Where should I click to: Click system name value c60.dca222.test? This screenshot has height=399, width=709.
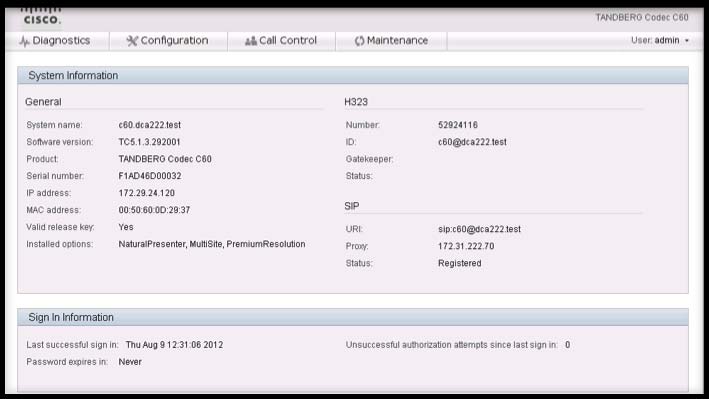(x=150, y=125)
